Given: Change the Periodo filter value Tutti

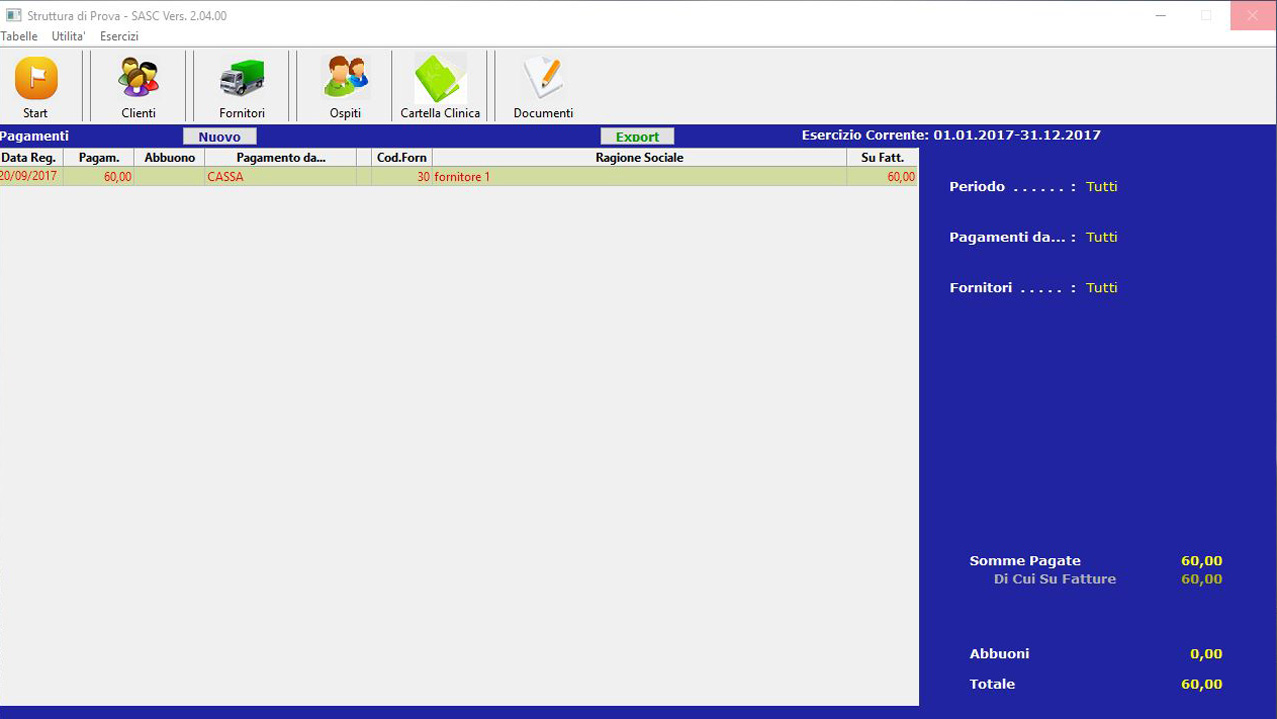Looking at the screenshot, I should [x=1102, y=187].
